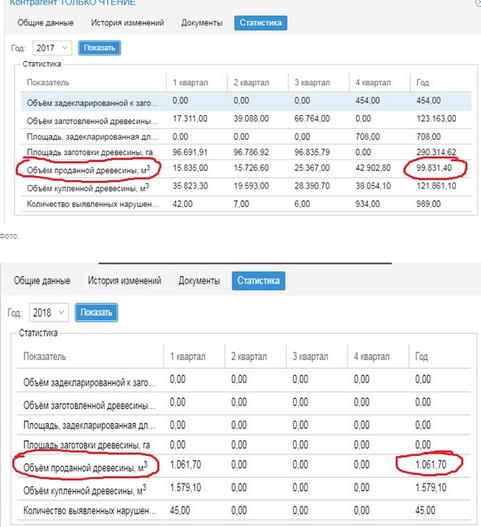Open the 2017 year dropdown
This screenshot has width=481, height=527.
pyautogui.click(x=52, y=48)
